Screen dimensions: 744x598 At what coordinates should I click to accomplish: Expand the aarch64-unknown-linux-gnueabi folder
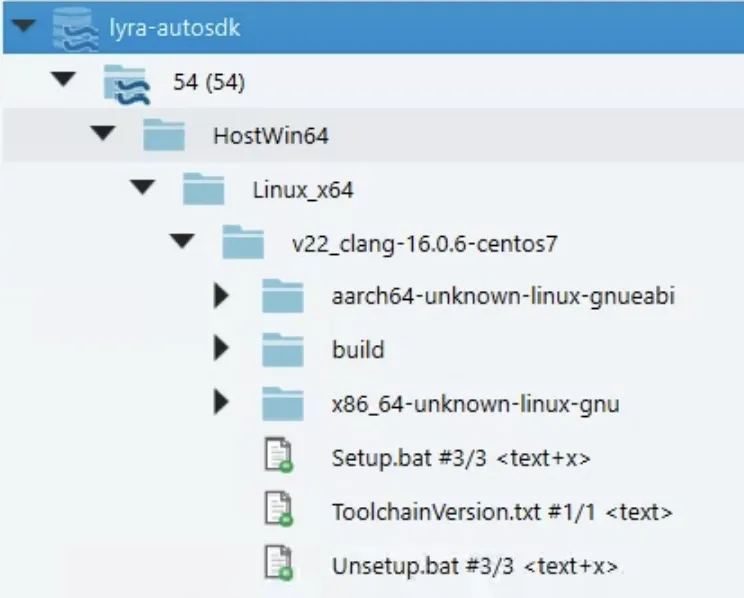(222, 296)
